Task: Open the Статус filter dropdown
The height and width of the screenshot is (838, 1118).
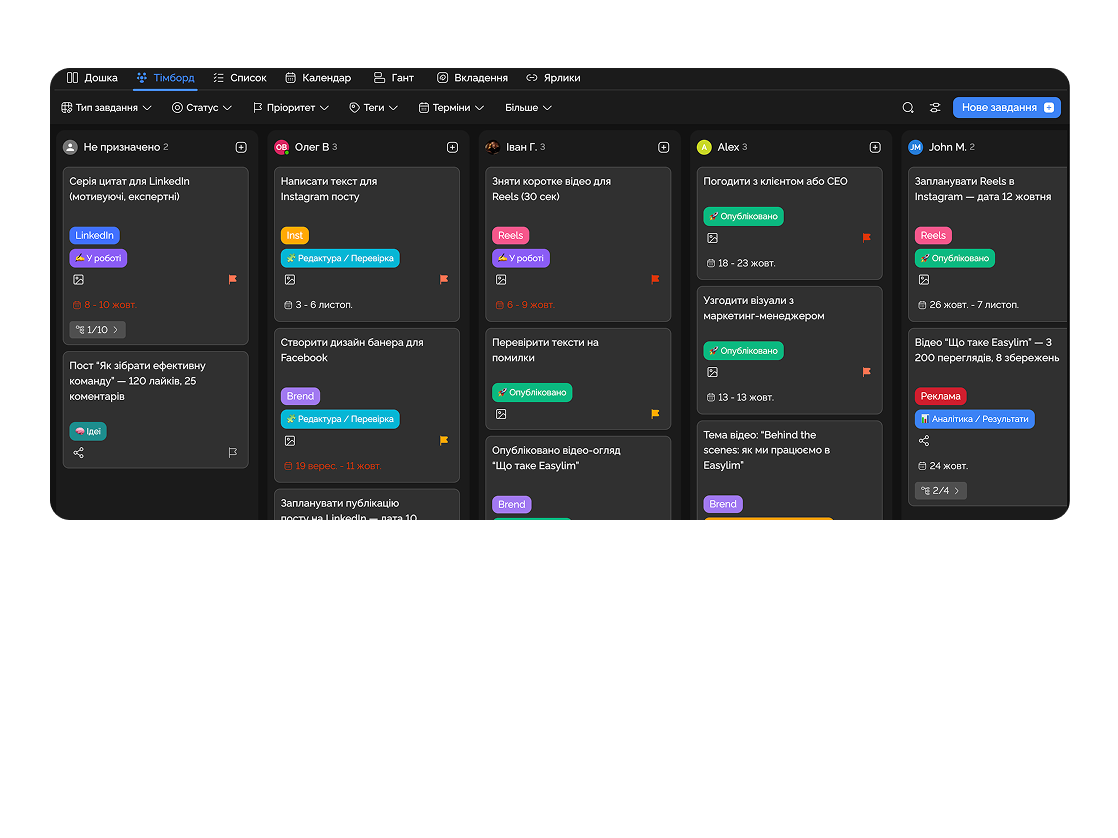Action: coord(202,108)
